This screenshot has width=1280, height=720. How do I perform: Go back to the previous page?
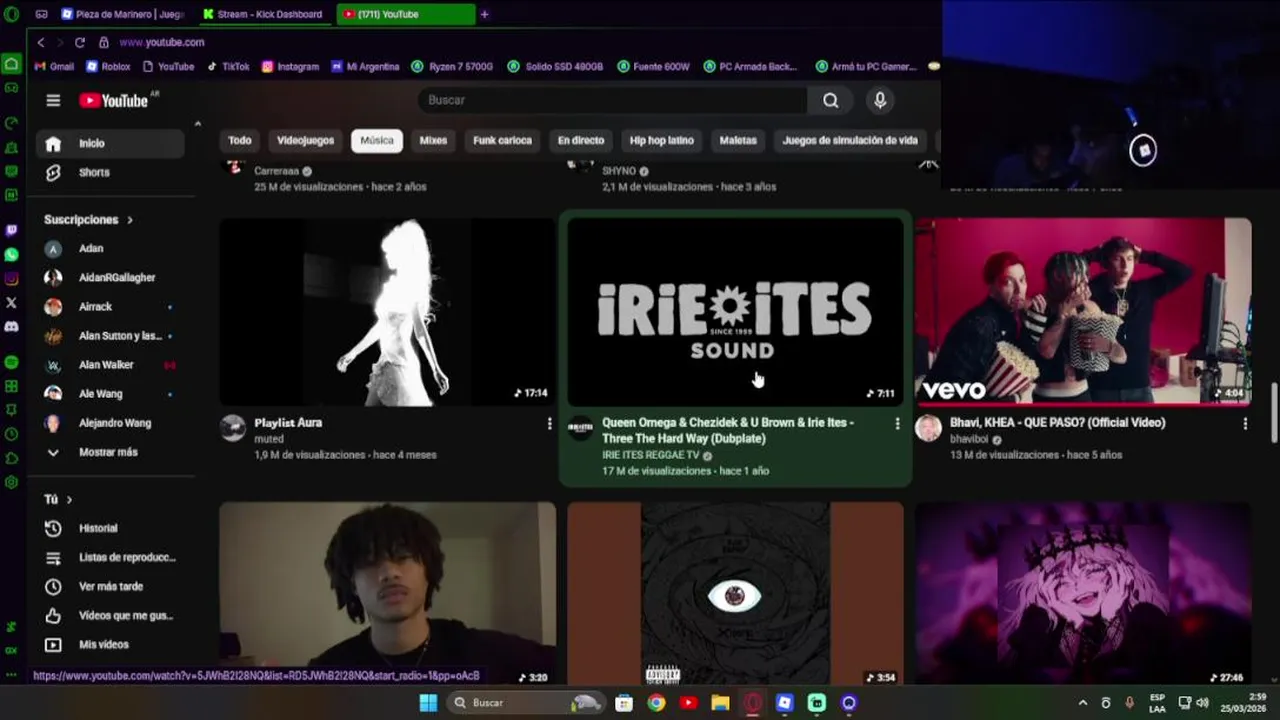[40, 42]
